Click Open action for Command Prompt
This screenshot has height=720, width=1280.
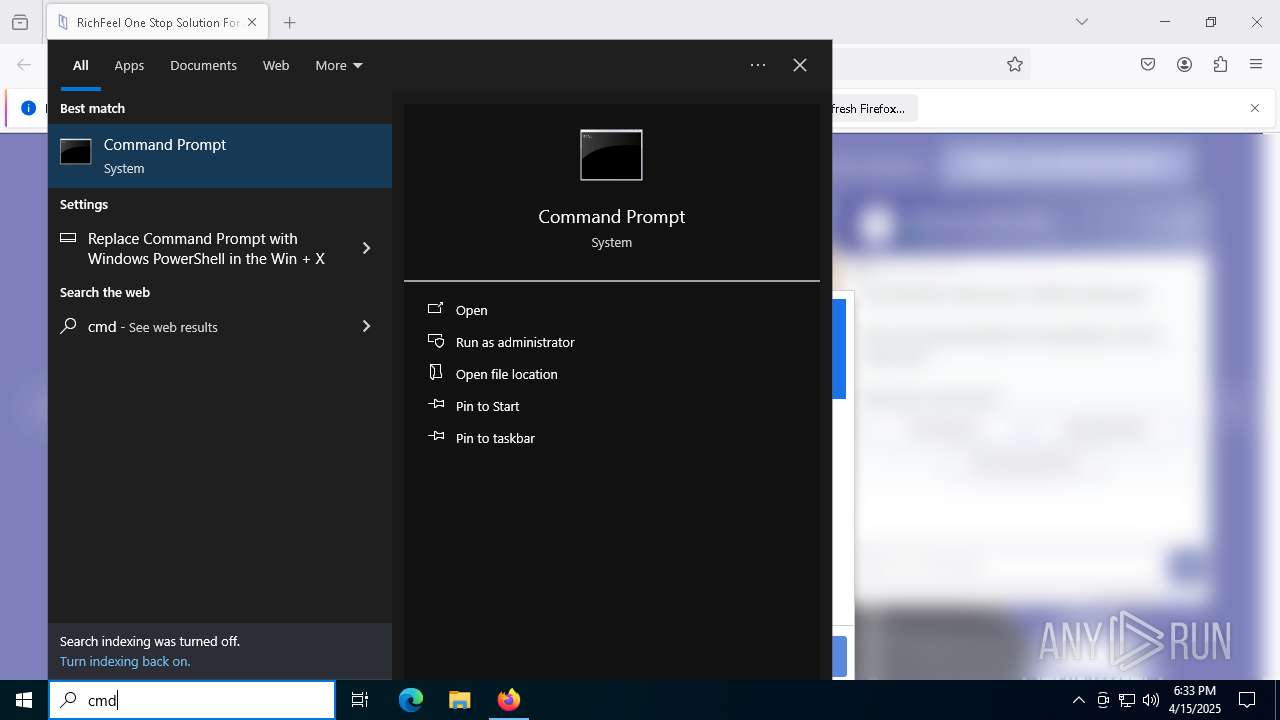612,310
